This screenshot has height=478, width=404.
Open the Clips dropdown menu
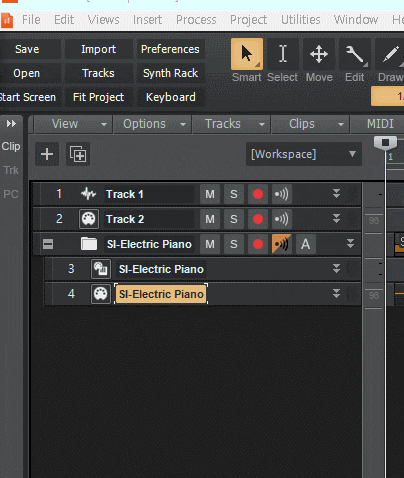tap(310, 124)
